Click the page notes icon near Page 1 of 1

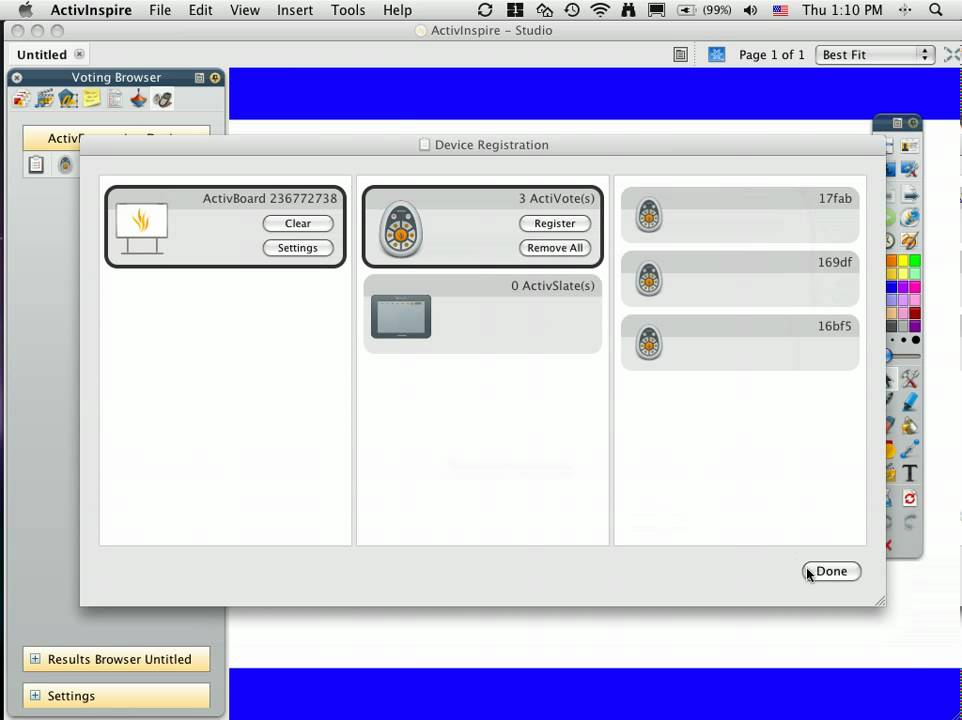pyautogui.click(x=680, y=55)
